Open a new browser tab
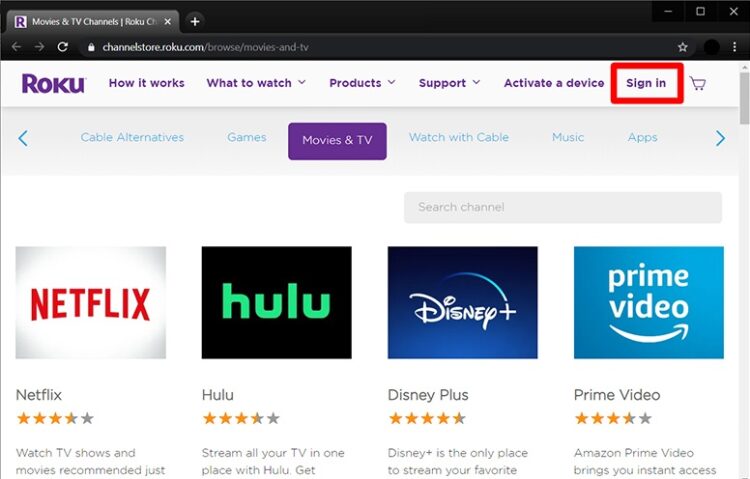Viewport: 750px width, 479px height. click(x=195, y=22)
